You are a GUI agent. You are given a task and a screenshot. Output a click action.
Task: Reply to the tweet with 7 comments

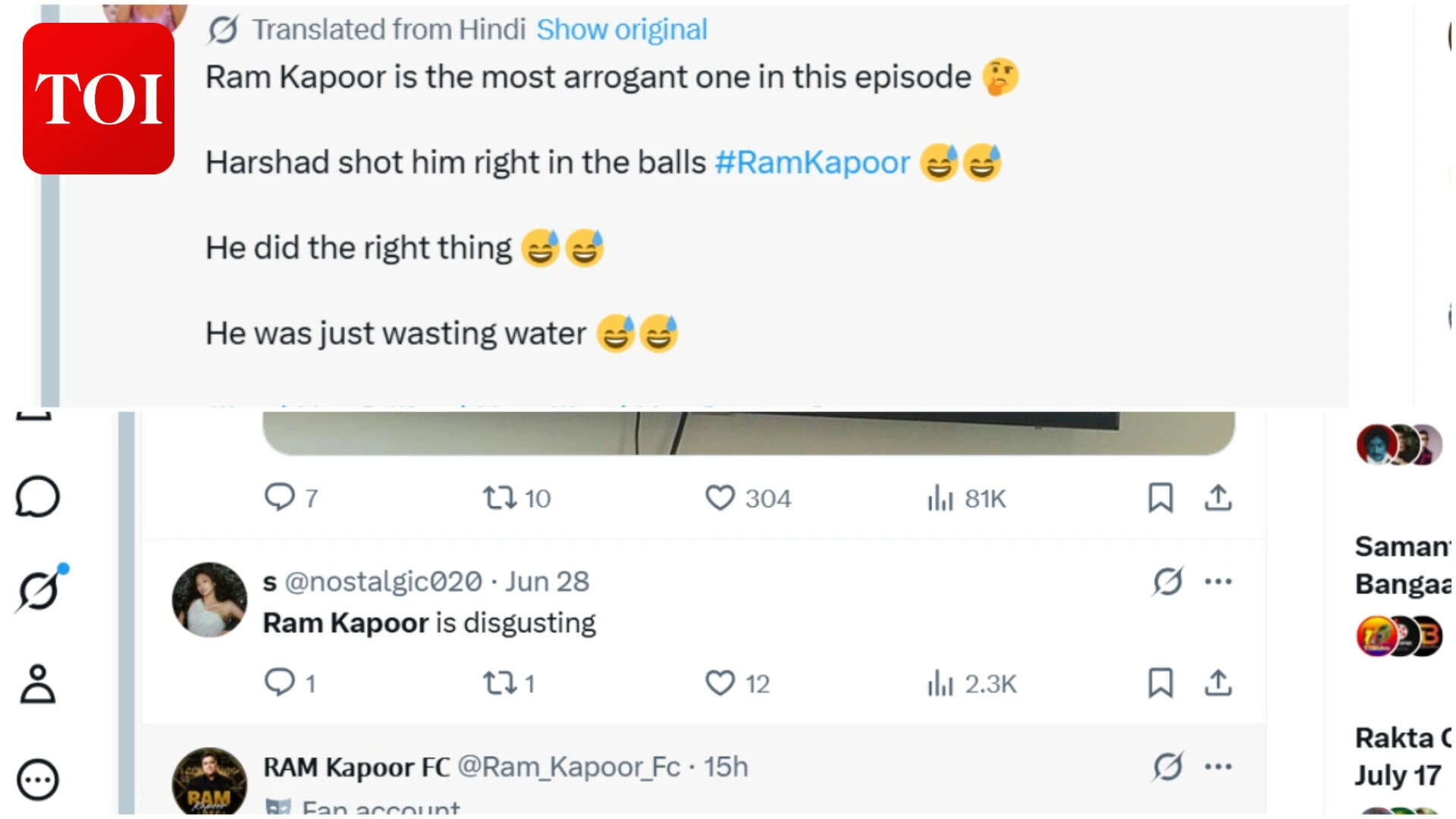(290, 498)
